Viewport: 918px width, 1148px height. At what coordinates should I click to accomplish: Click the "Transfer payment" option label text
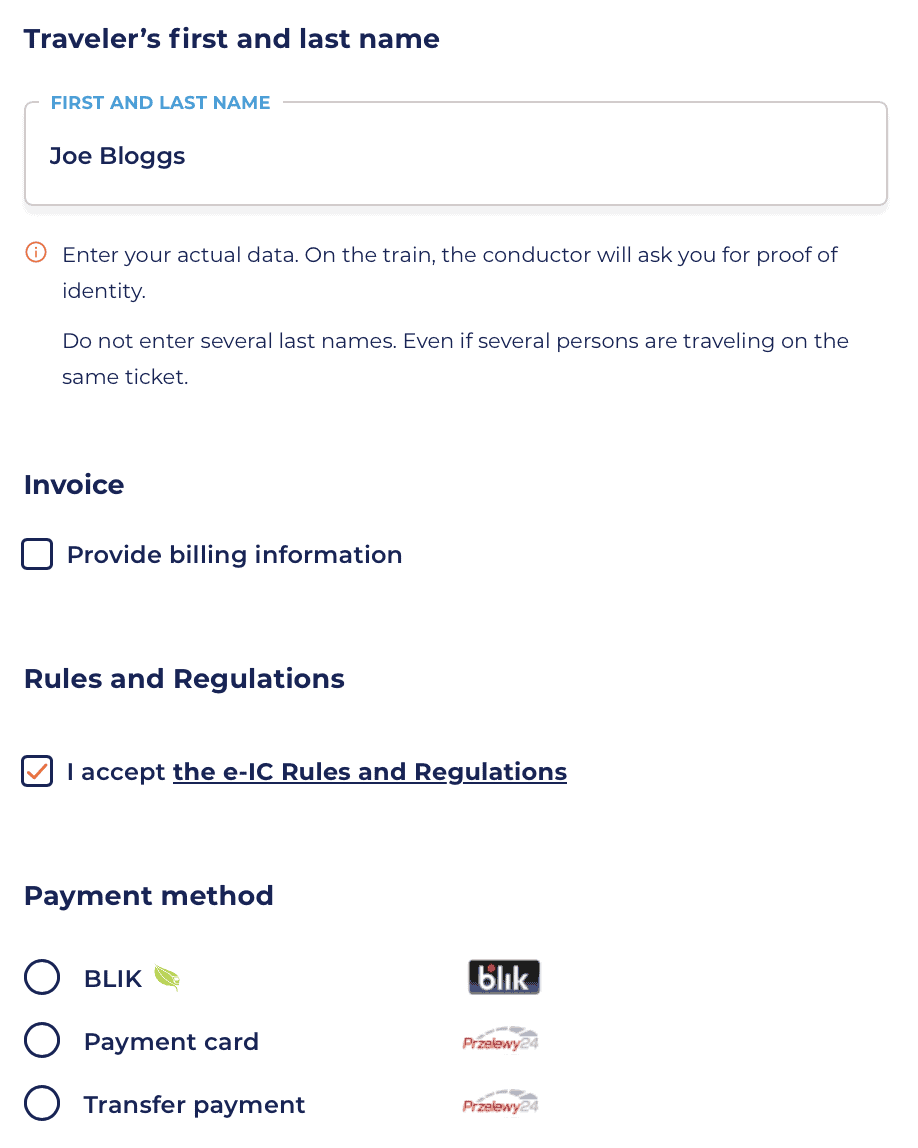click(194, 1105)
